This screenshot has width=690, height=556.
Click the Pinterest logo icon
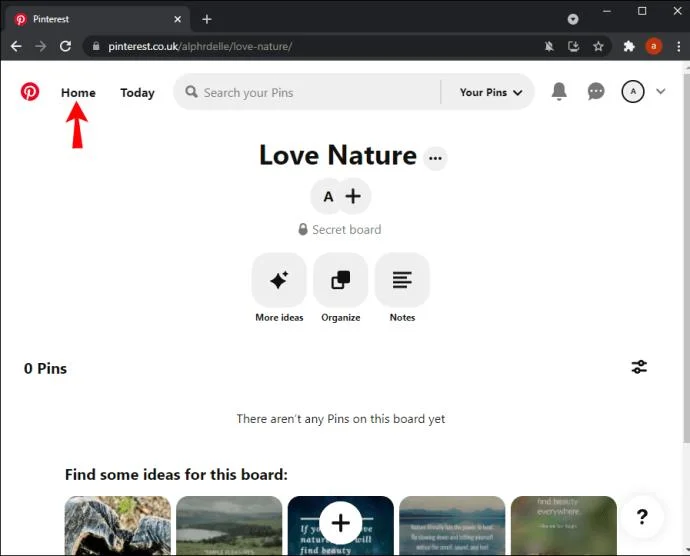click(30, 92)
